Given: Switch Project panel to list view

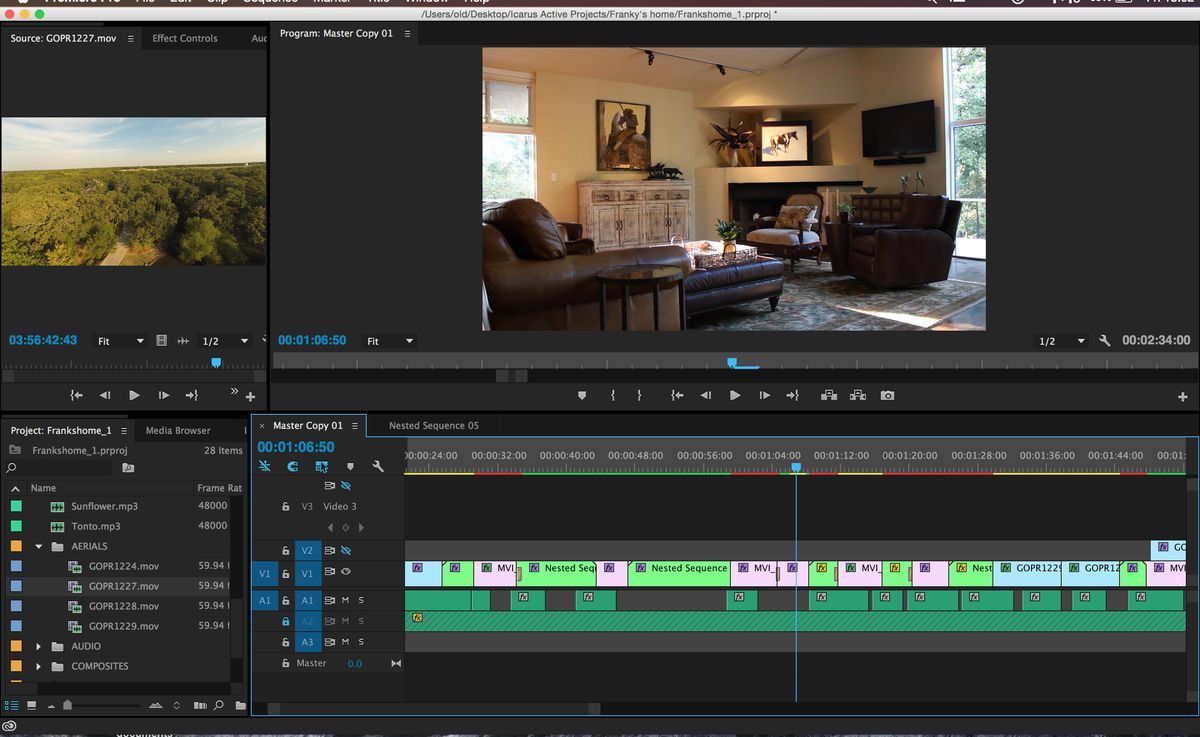Looking at the screenshot, I should pyautogui.click(x=12, y=705).
